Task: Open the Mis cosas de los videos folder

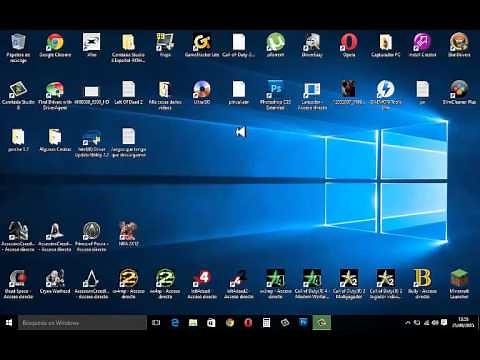Action: coord(165,89)
